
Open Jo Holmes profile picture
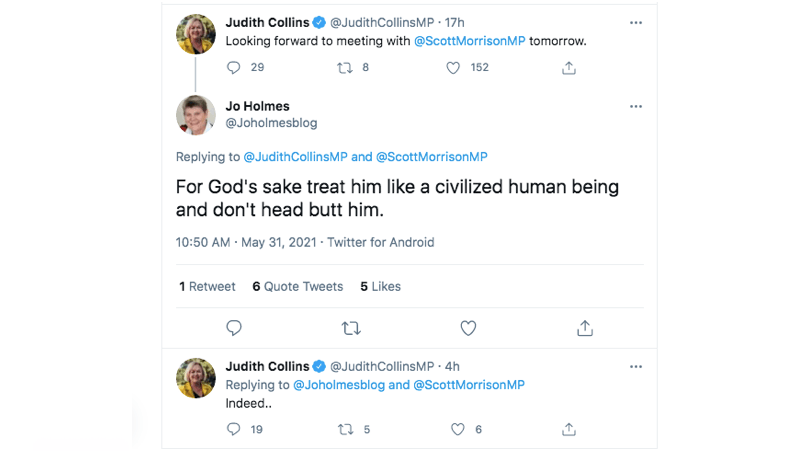coord(196,115)
